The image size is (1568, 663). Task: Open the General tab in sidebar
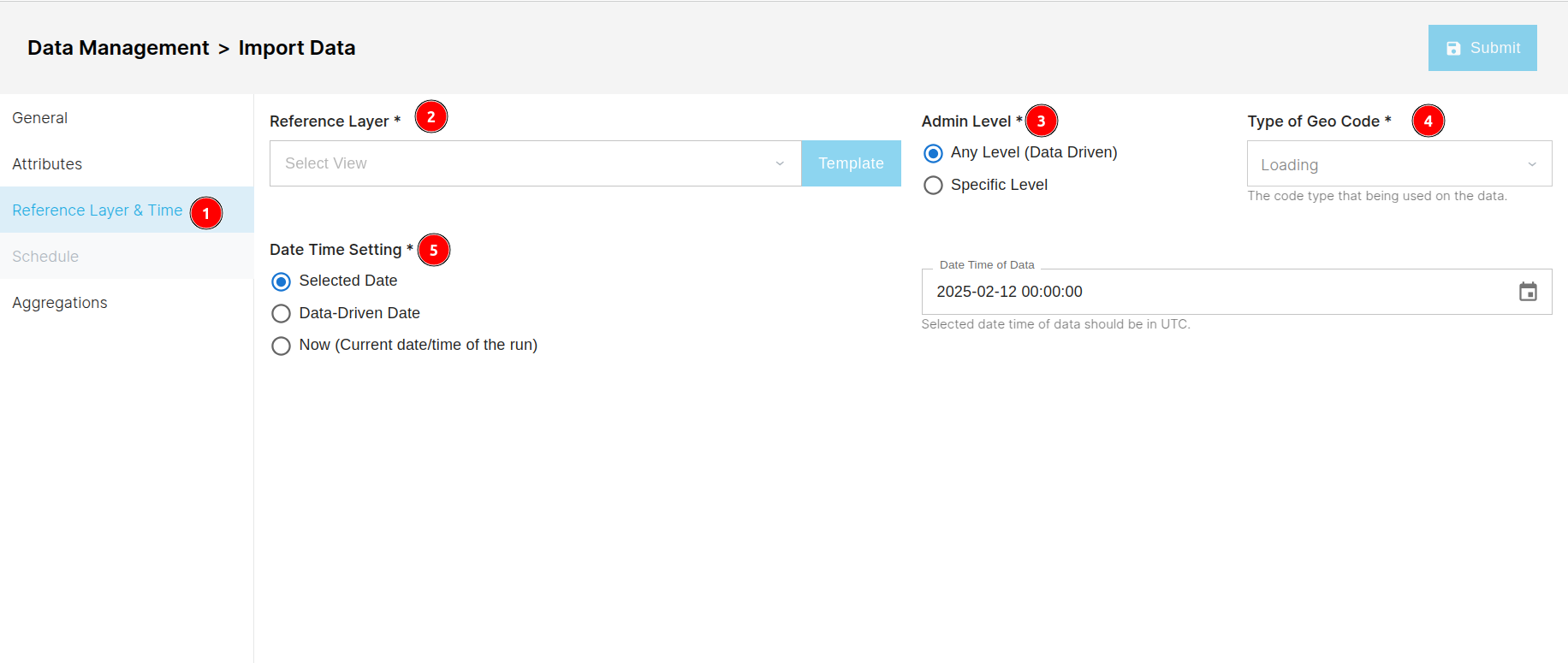(127, 118)
